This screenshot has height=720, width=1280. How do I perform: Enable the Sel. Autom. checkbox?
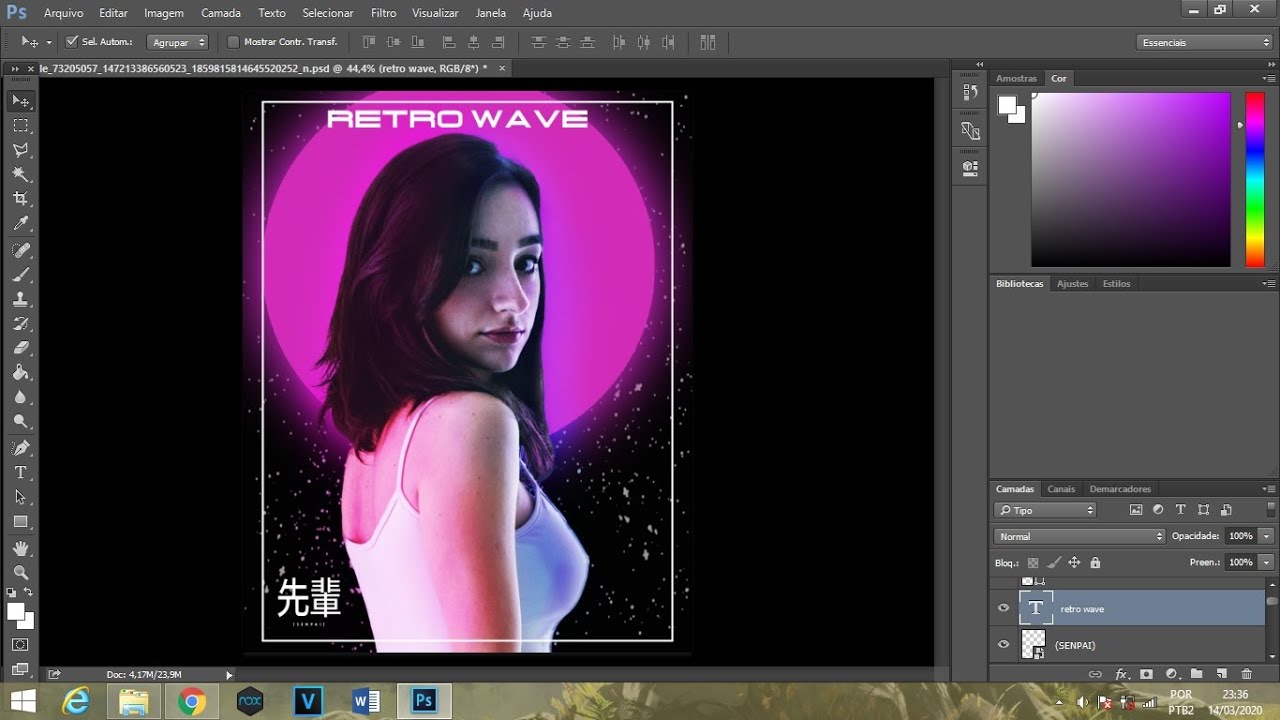[72, 42]
